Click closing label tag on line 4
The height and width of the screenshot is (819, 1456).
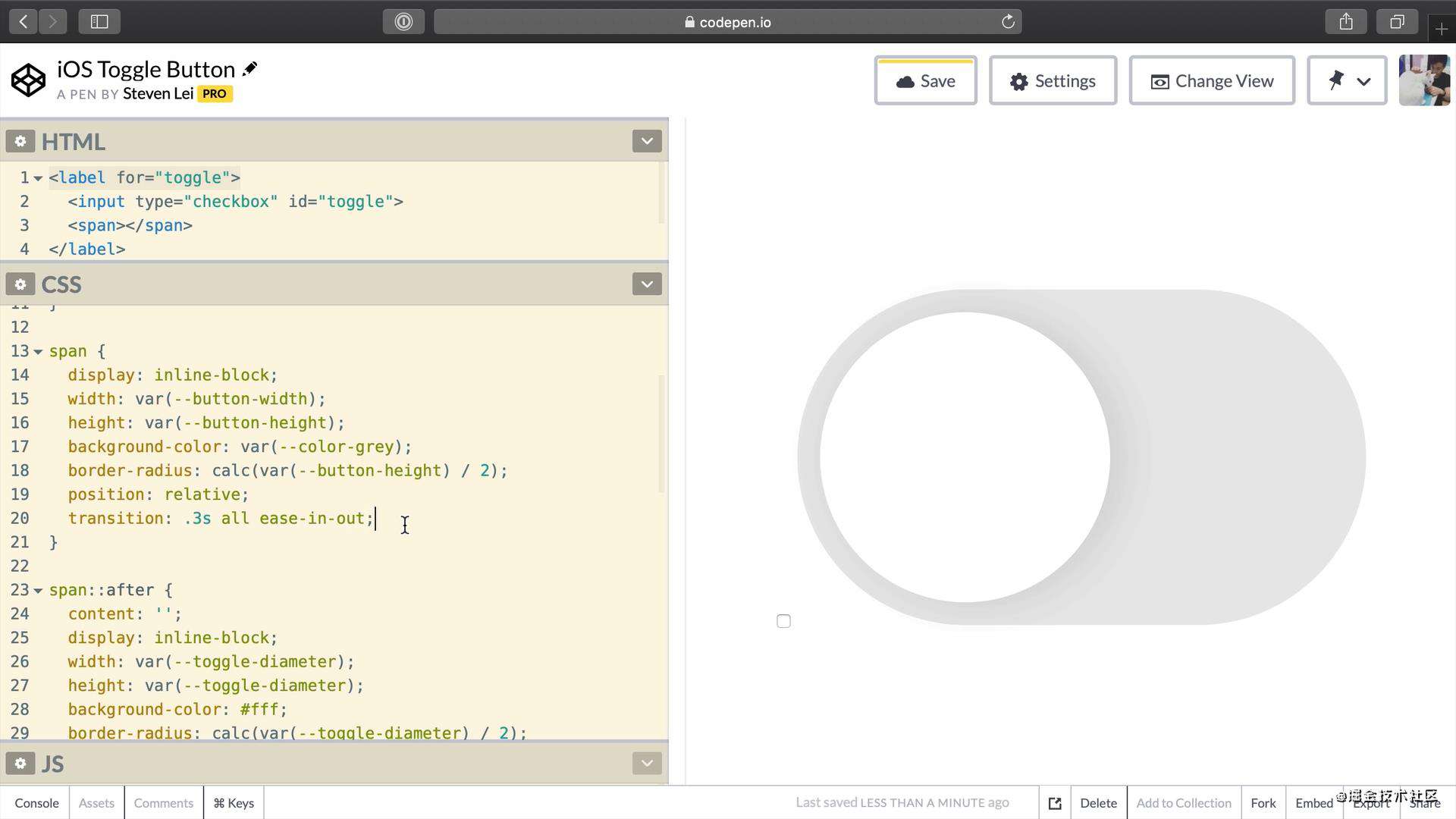[x=87, y=249]
